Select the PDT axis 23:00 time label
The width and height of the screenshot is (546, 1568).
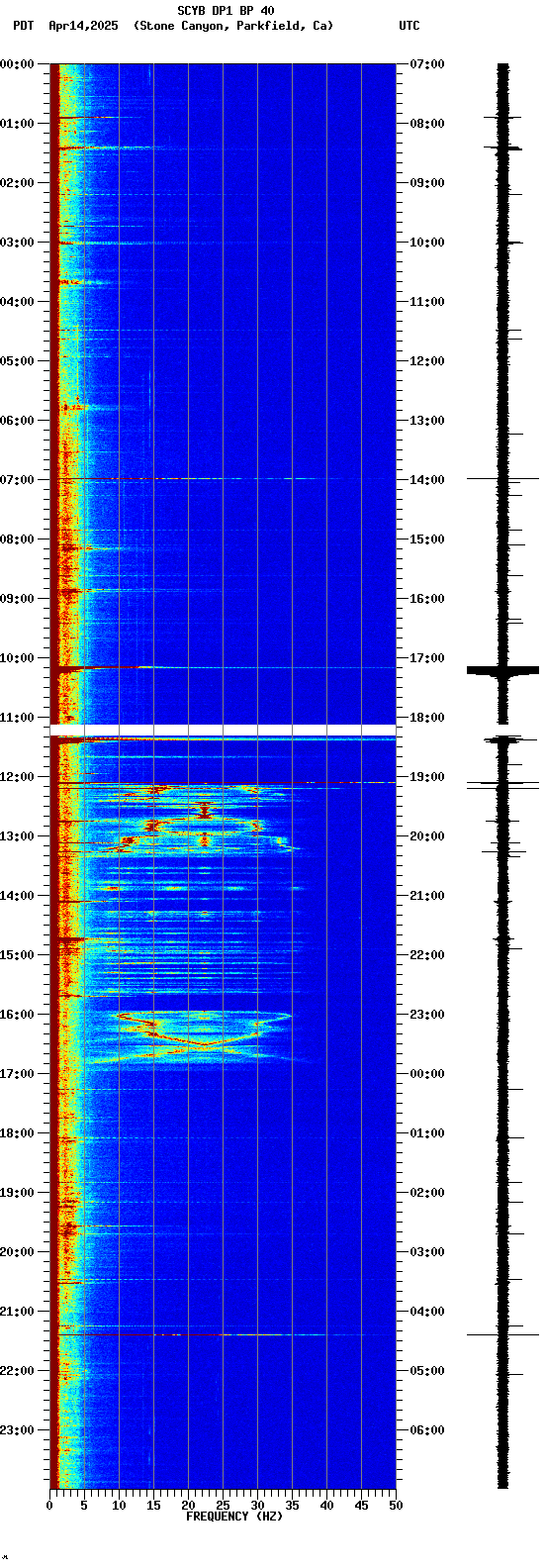pyautogui.click(x=18, y=1430)
